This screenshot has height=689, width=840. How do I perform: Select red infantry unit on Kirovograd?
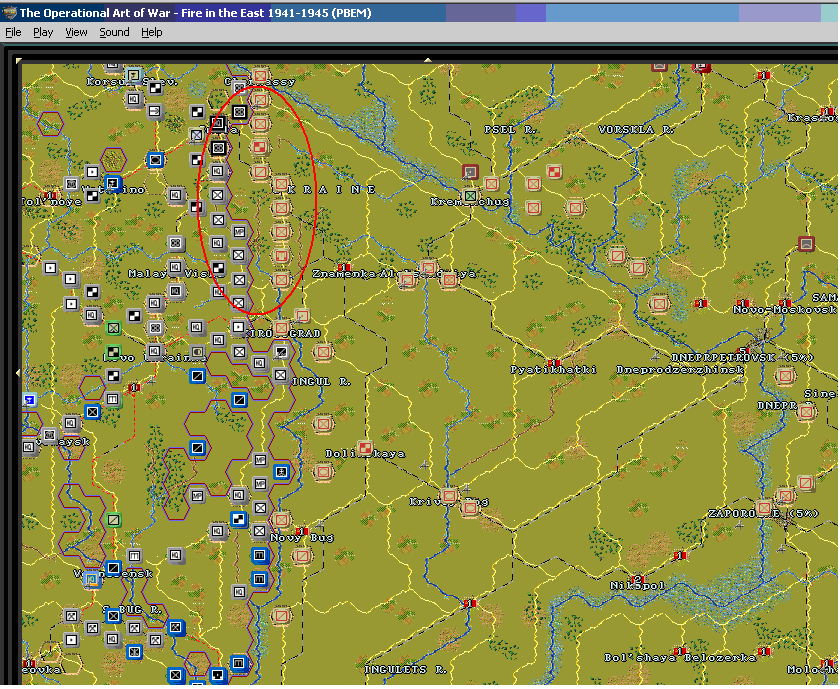[x=281, y=327]
